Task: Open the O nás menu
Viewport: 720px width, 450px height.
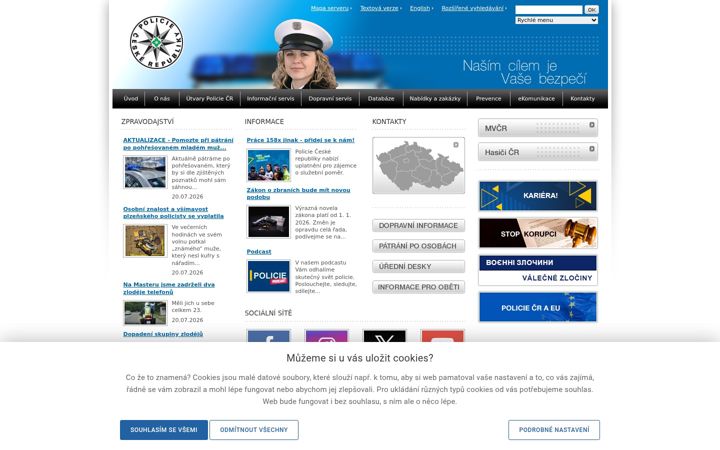Action: click(x=162, y=99)
